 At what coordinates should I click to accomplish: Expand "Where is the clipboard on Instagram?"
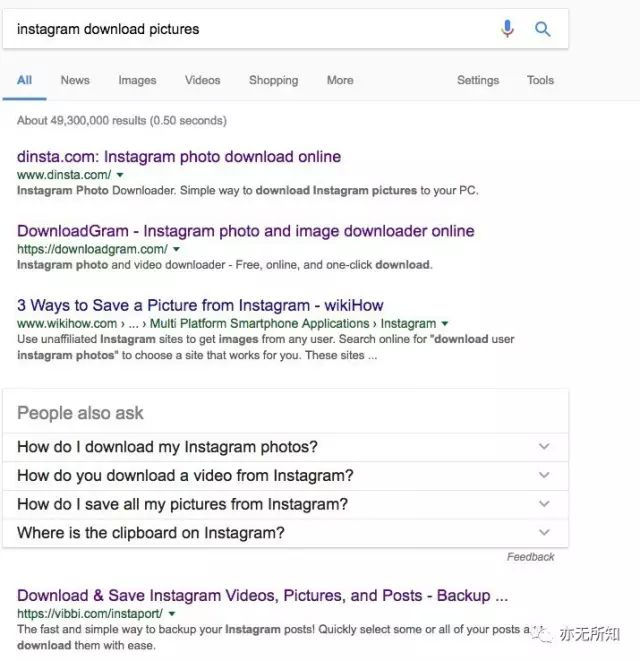point(285,533)
